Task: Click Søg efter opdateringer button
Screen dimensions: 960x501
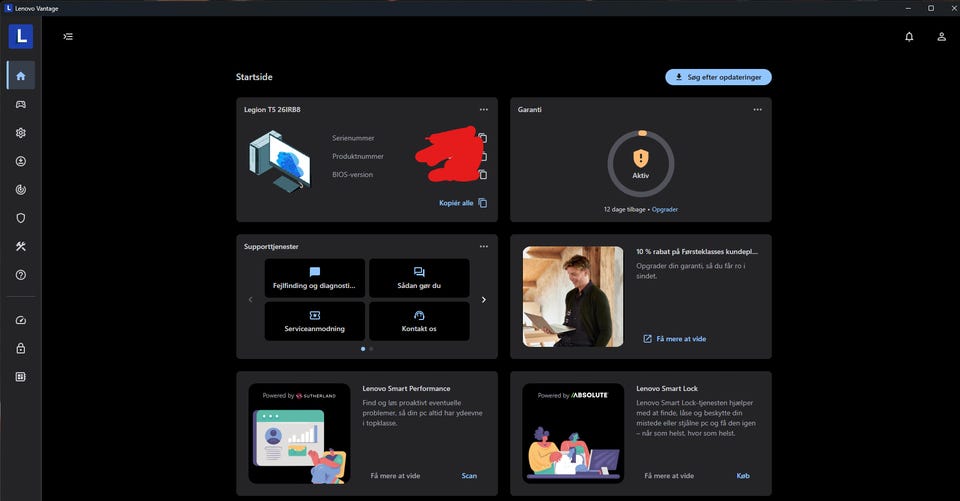Action: coord(718,77)
